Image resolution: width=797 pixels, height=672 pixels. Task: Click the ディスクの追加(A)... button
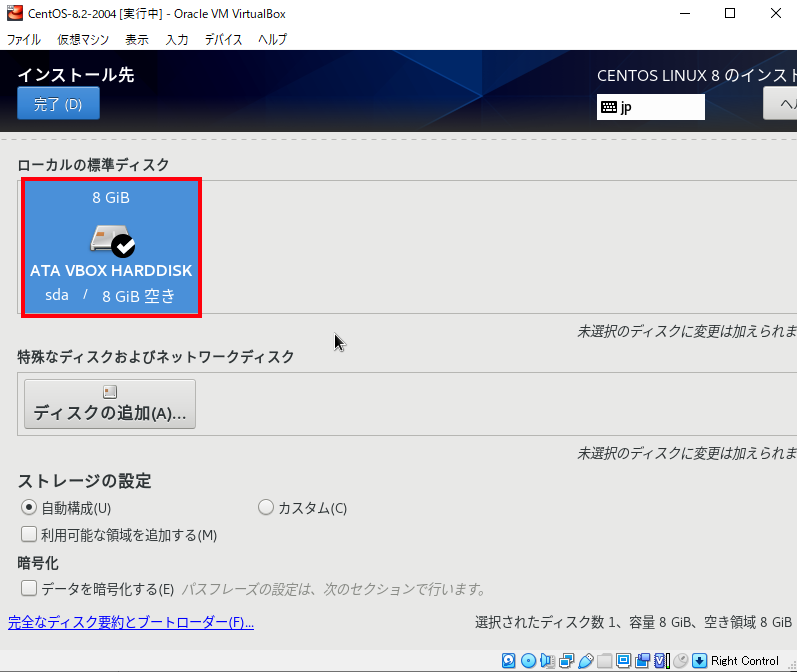(x=110, y=404)
